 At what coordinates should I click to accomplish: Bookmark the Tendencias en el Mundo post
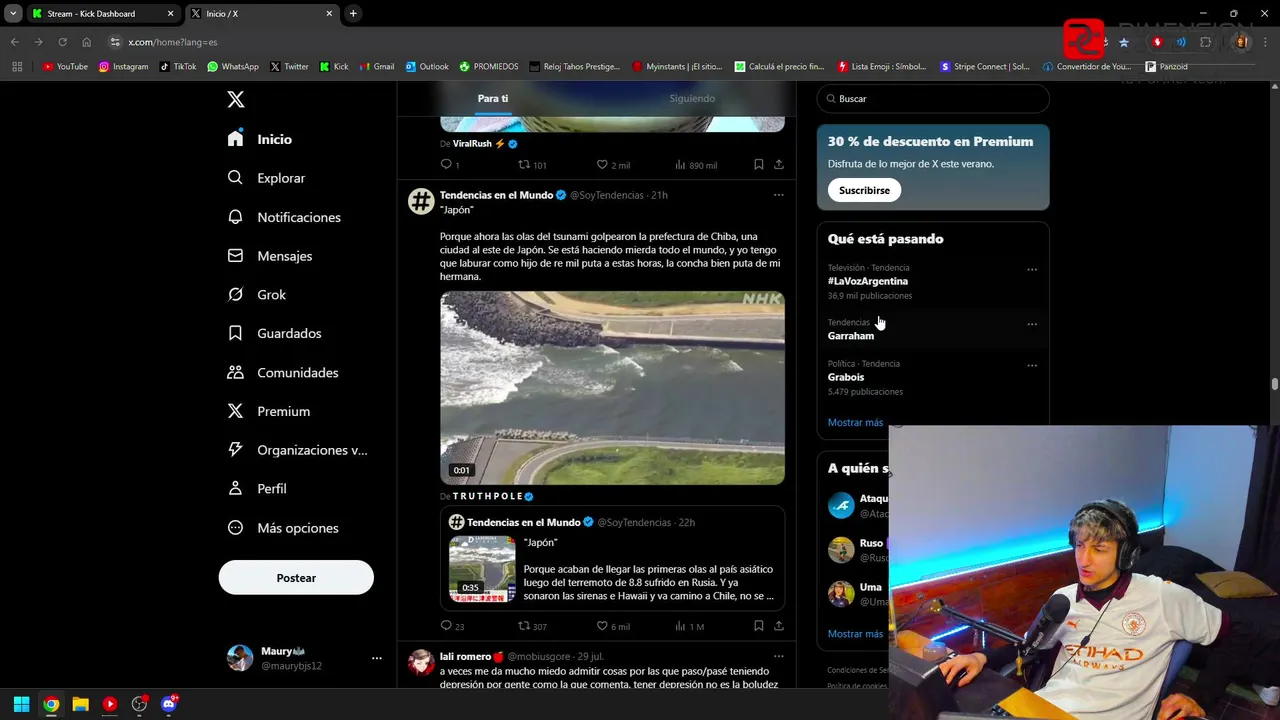tap(759, 626)
